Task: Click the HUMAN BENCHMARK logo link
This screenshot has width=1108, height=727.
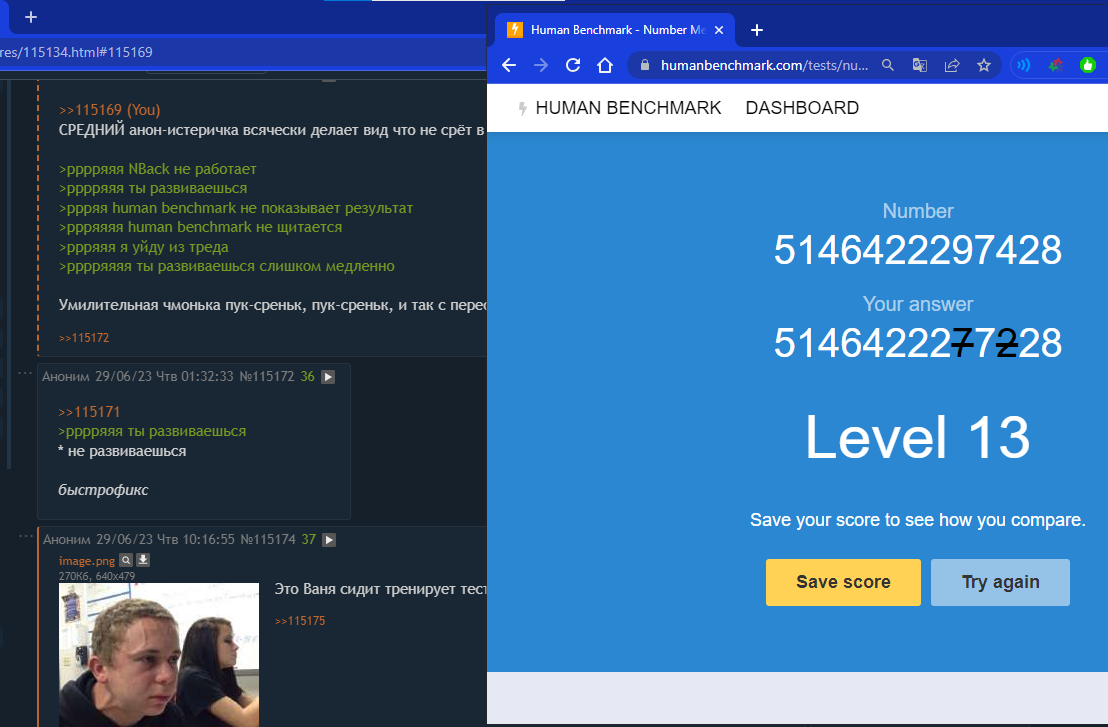Action: pyautogui.click(x=619, y=108)
